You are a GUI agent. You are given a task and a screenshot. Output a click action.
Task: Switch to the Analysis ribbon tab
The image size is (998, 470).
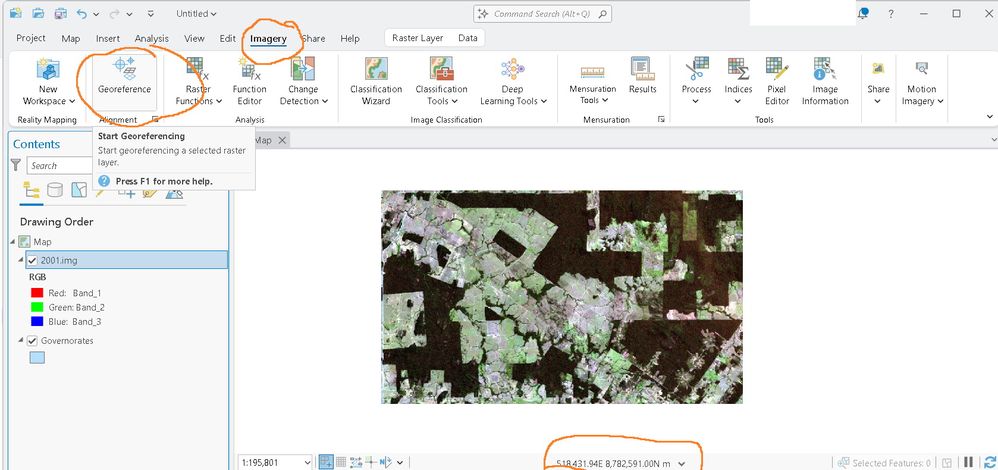(151, 38)
